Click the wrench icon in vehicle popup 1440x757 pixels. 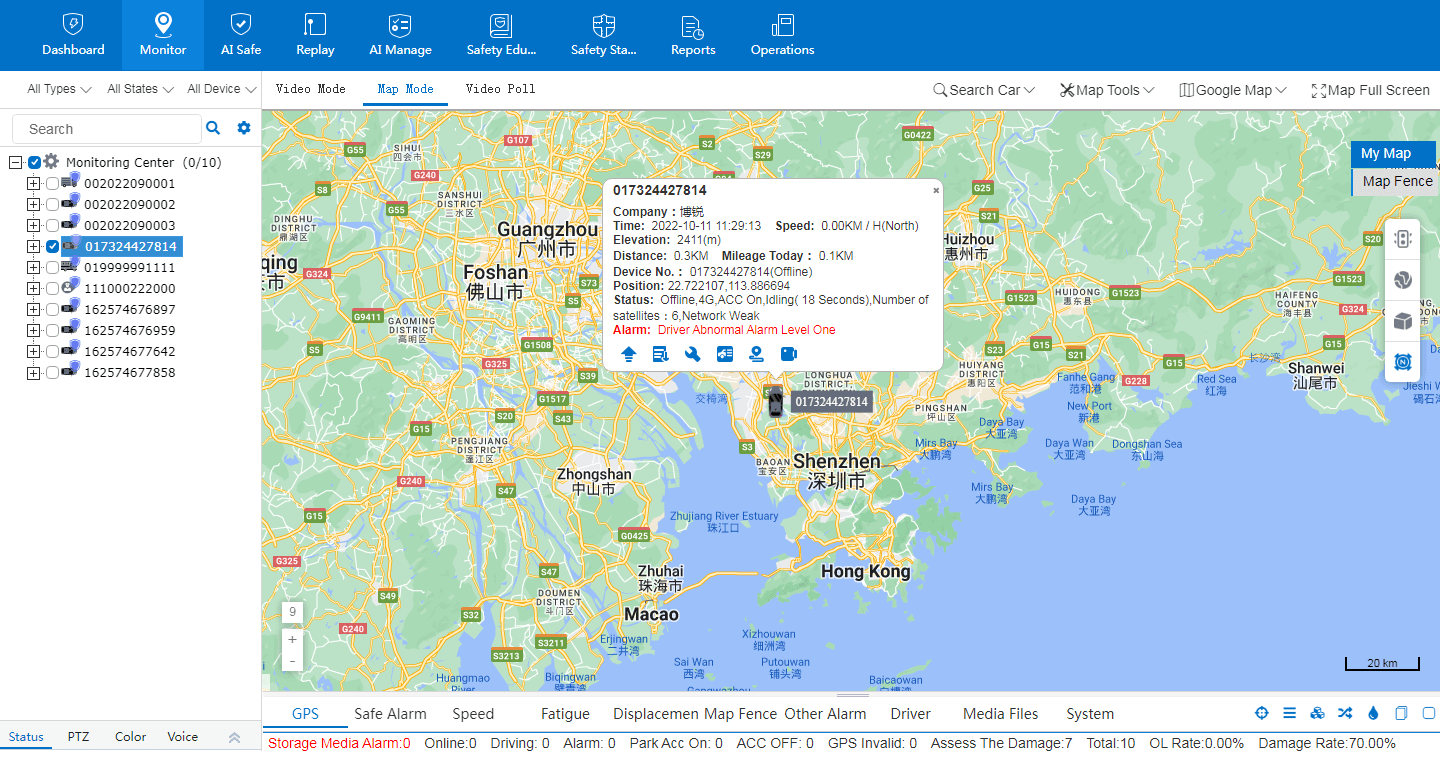[692, 354]
